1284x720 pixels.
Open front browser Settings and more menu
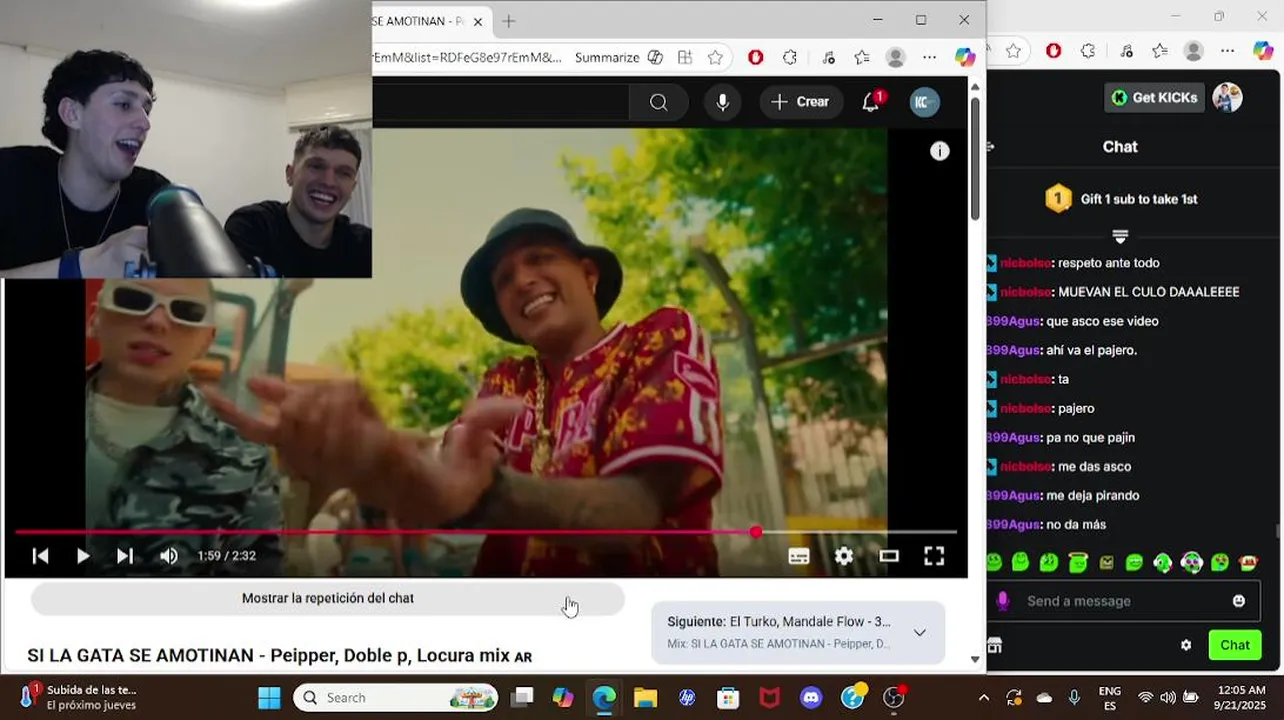click(929, 58)
